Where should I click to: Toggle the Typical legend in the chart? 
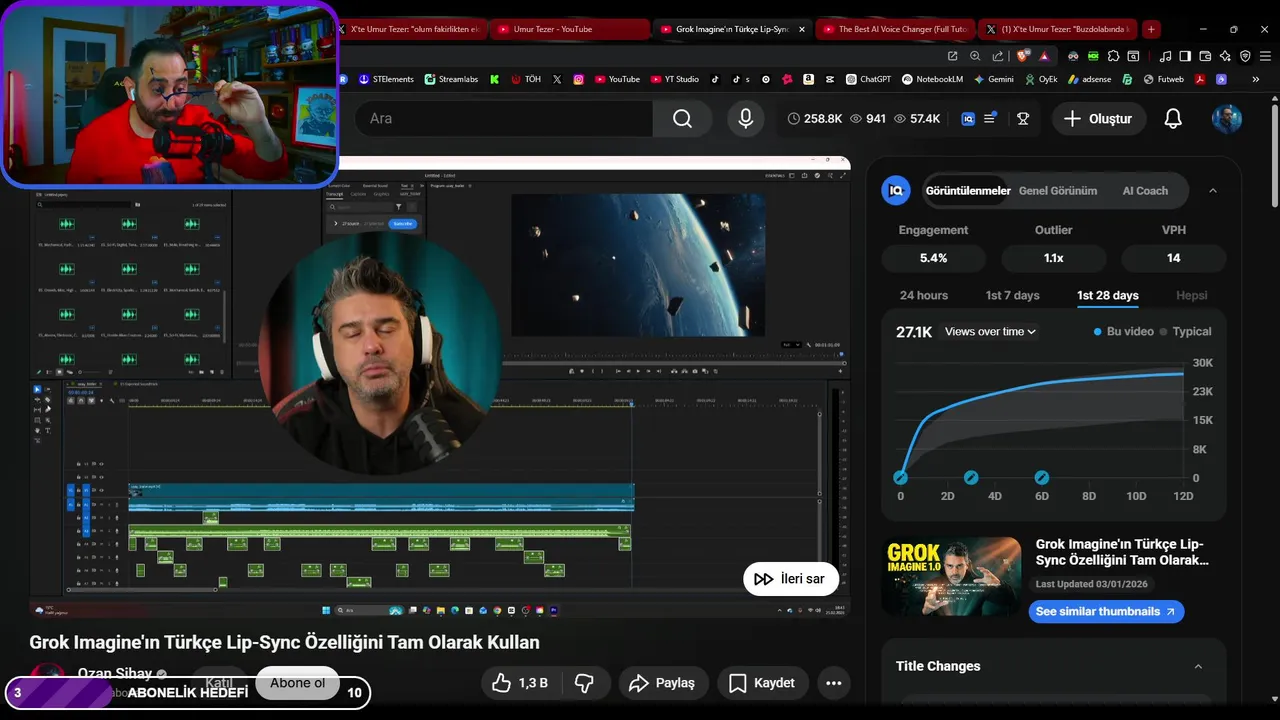[1186, 331]
